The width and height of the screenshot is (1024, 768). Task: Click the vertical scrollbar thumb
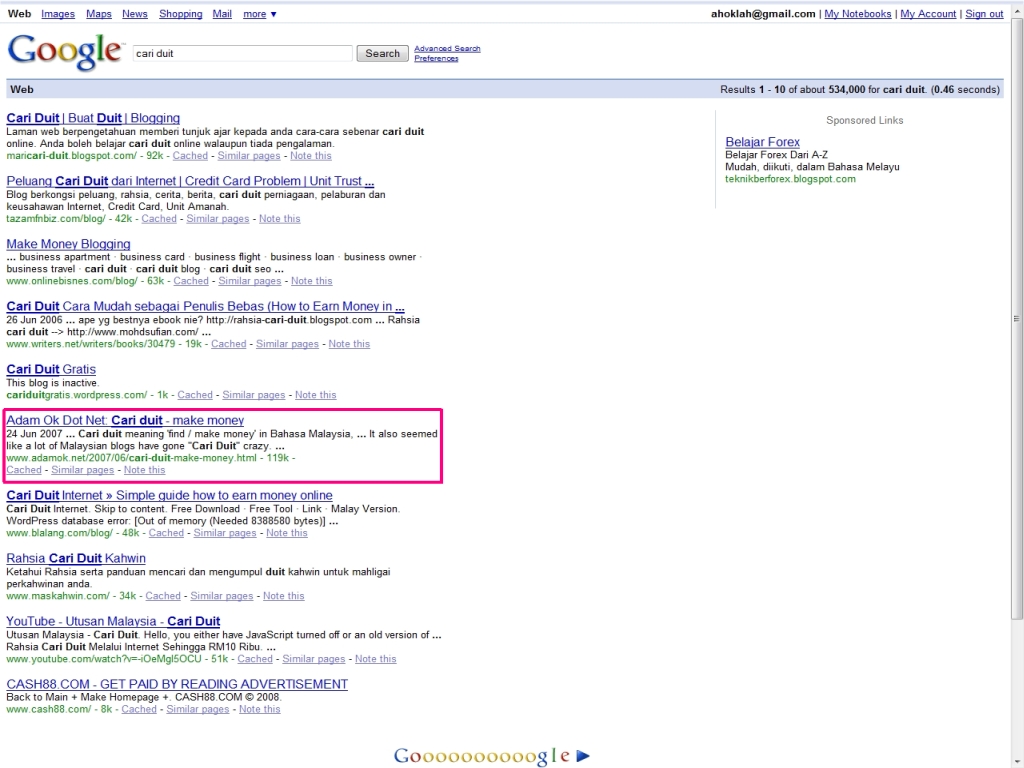click(1017, 319)
